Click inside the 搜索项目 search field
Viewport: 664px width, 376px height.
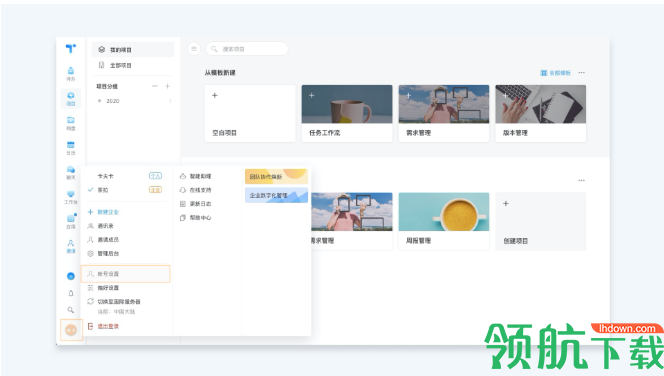pos(247,49)
